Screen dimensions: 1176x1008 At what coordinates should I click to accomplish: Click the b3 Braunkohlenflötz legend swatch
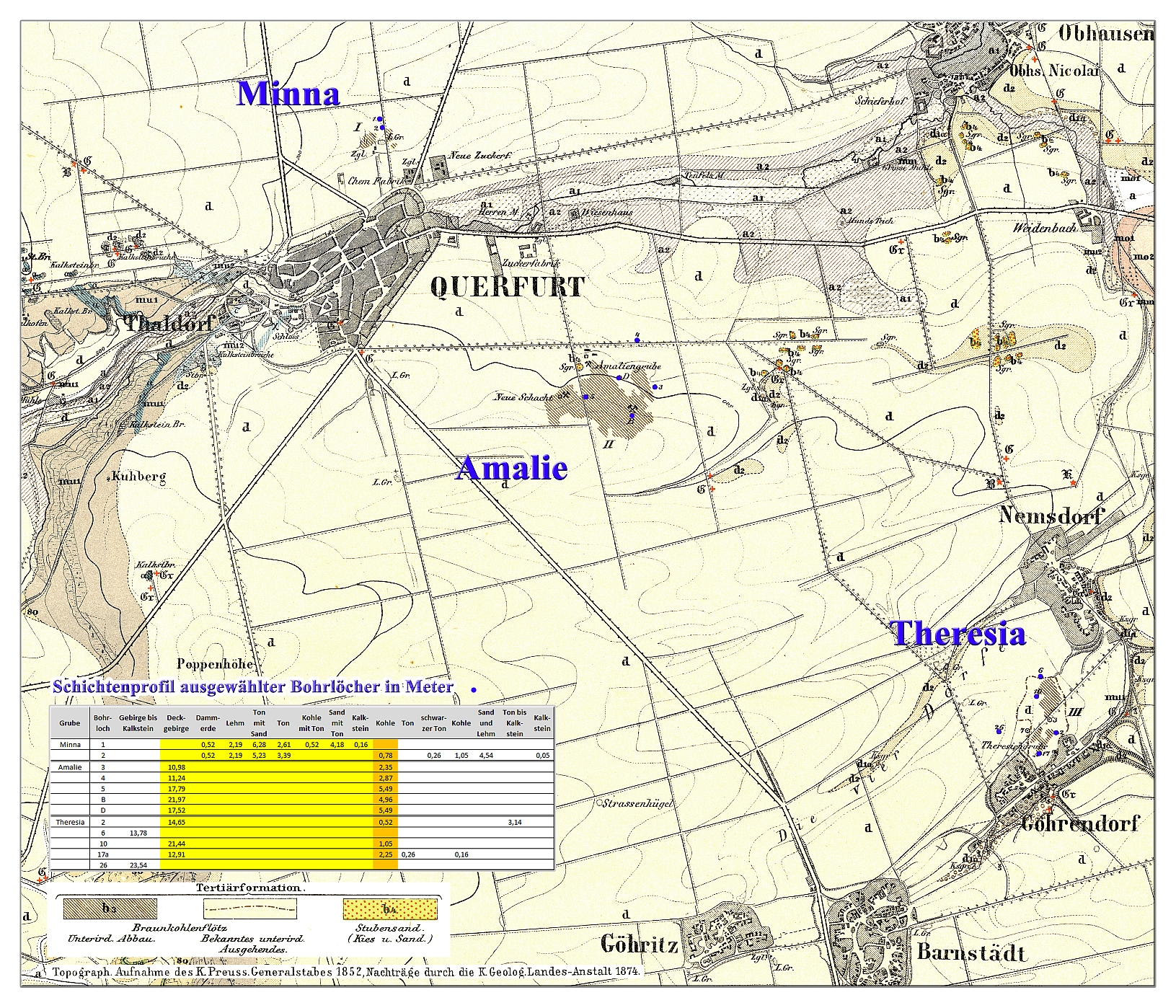(110, 908)
